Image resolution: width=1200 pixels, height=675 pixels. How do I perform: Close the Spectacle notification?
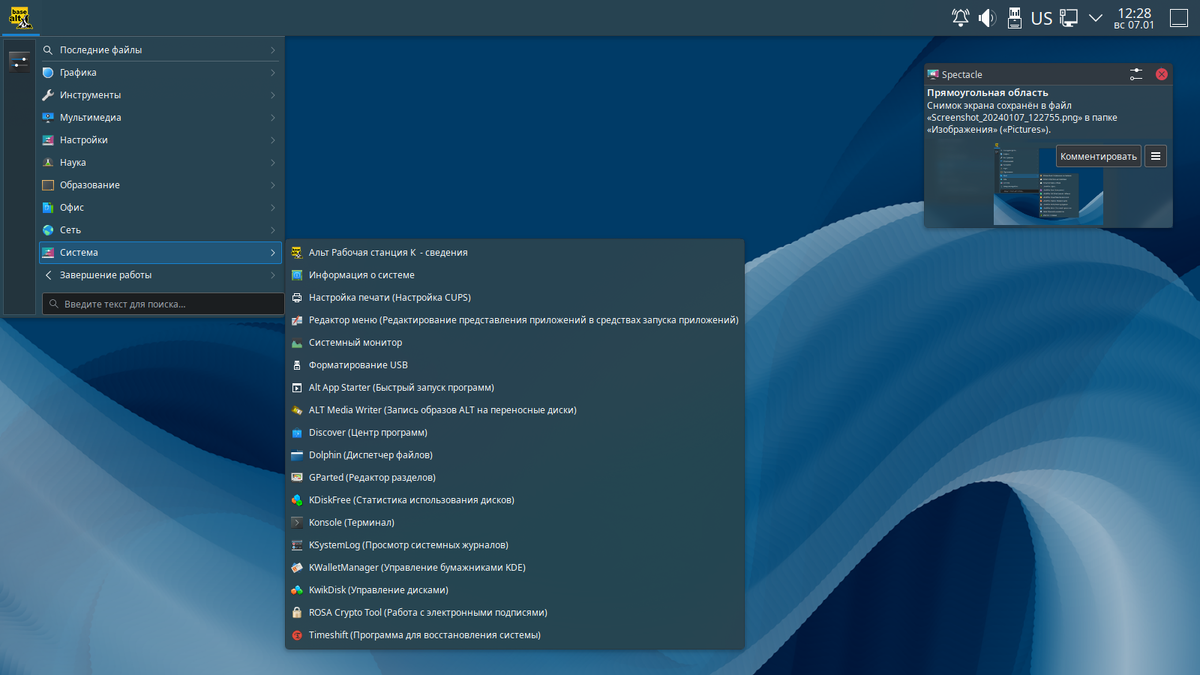point(1161,74)
